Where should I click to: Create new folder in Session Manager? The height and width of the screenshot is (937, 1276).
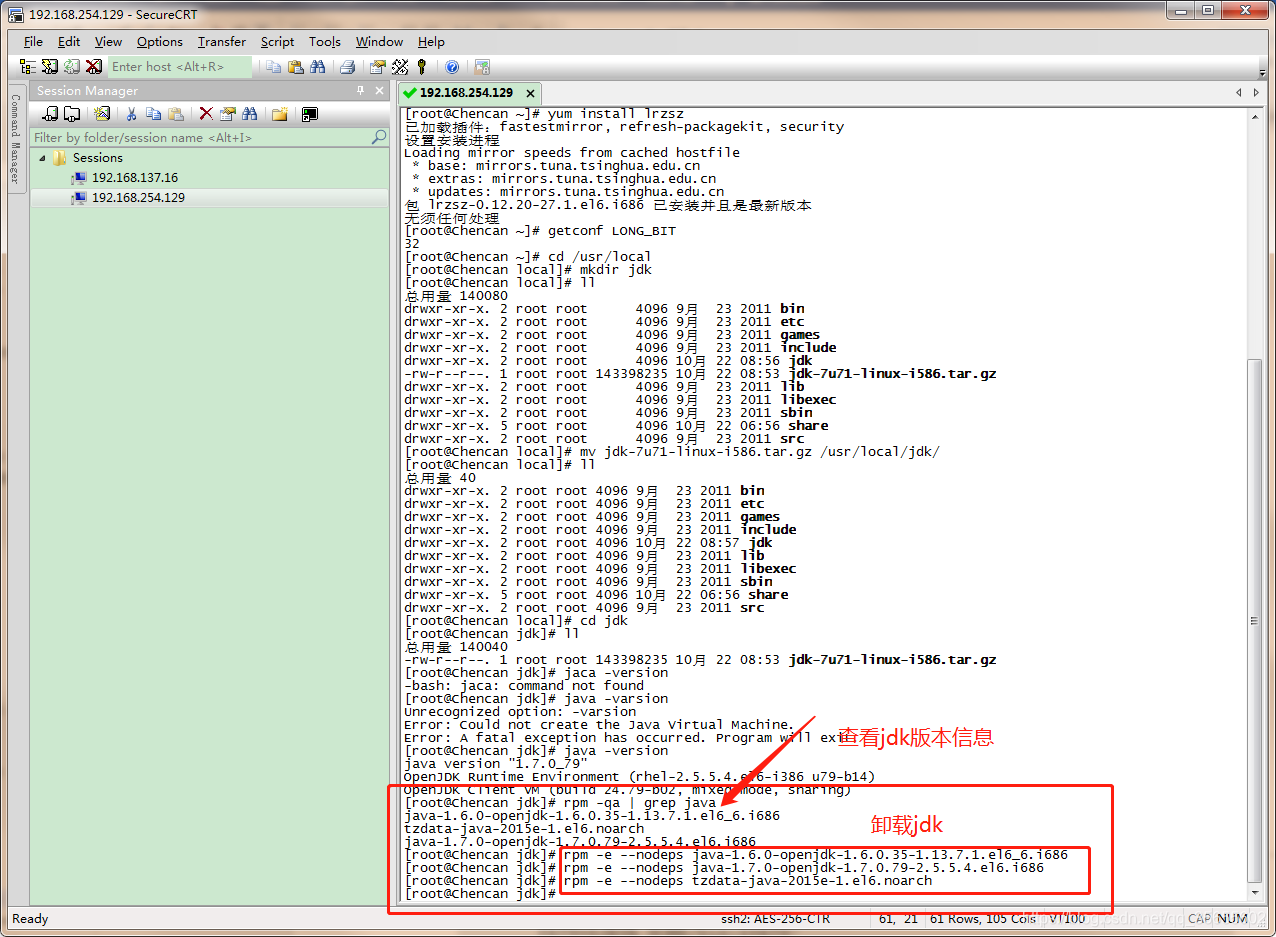coord(280,114)
